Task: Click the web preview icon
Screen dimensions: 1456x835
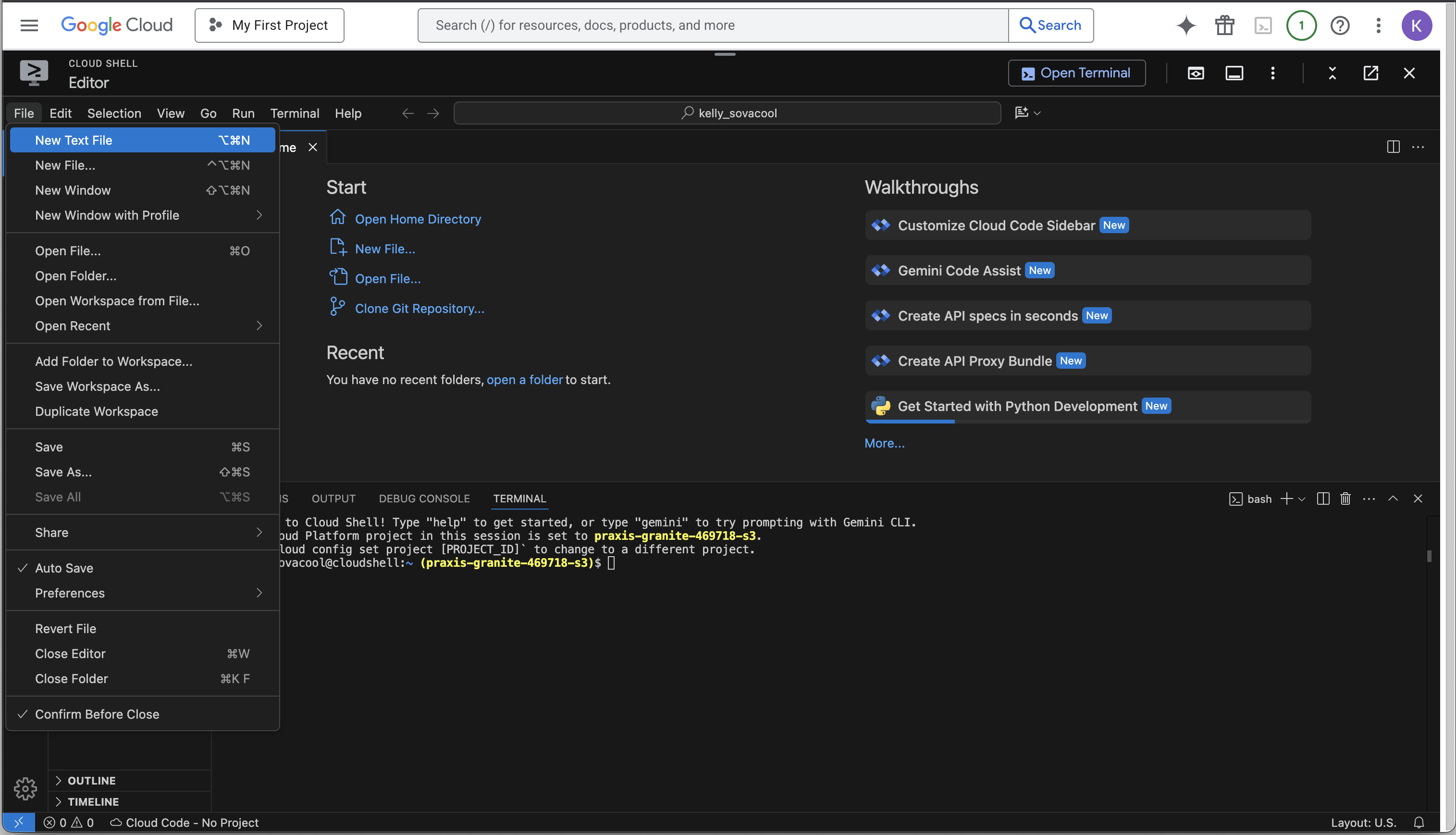Action: (x=1195, y=74)
